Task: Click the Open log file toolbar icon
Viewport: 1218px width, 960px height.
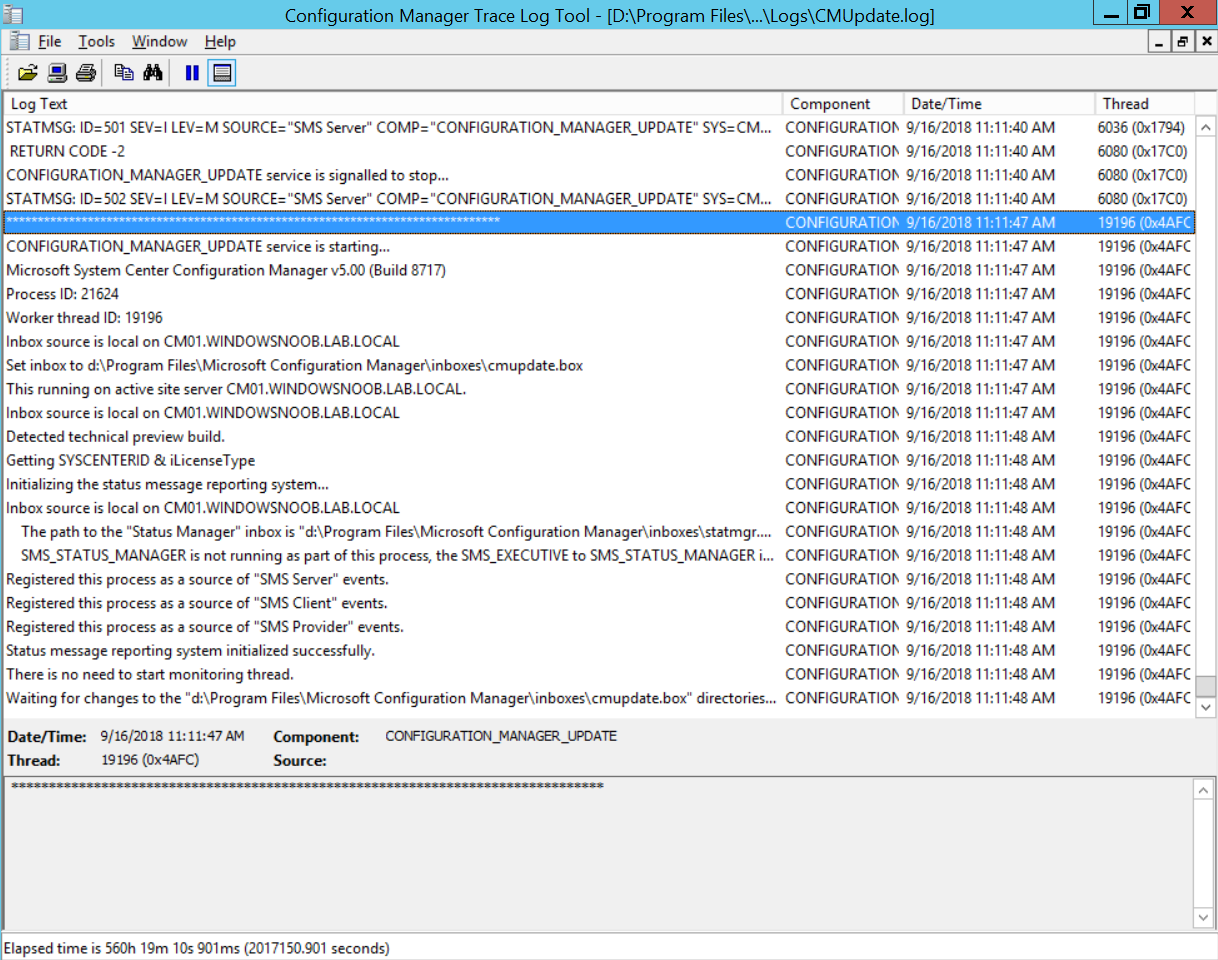Action: (27, 72)
